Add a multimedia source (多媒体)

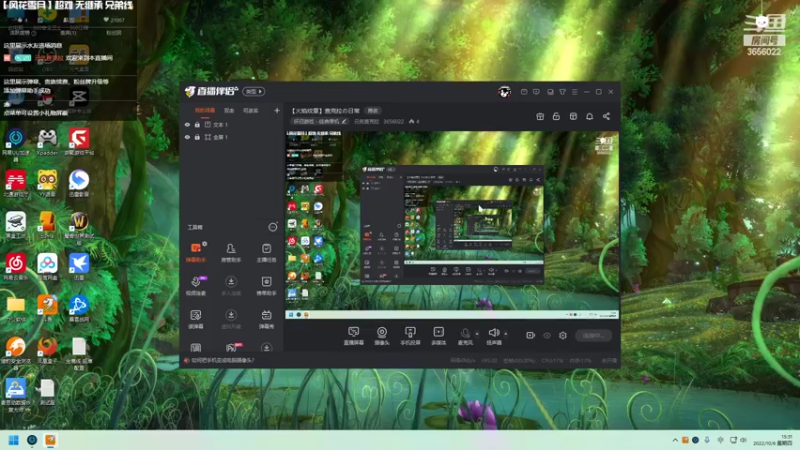[438, 336]
